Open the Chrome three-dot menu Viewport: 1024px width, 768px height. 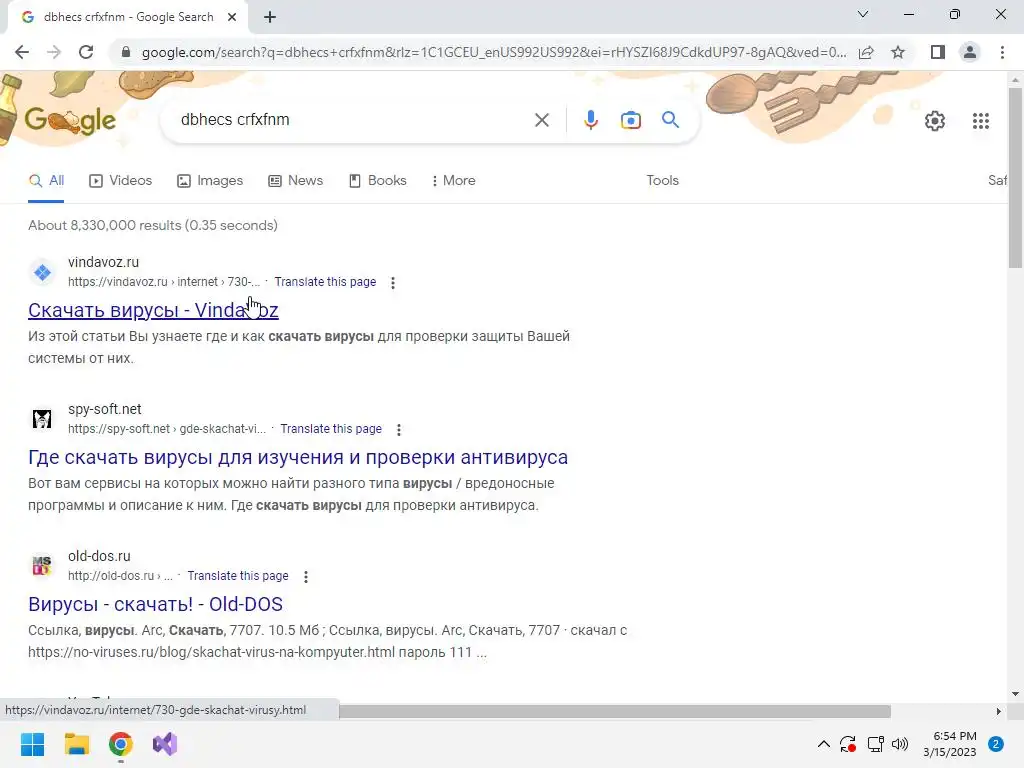pyautogui.click(x=1002, y=52)
